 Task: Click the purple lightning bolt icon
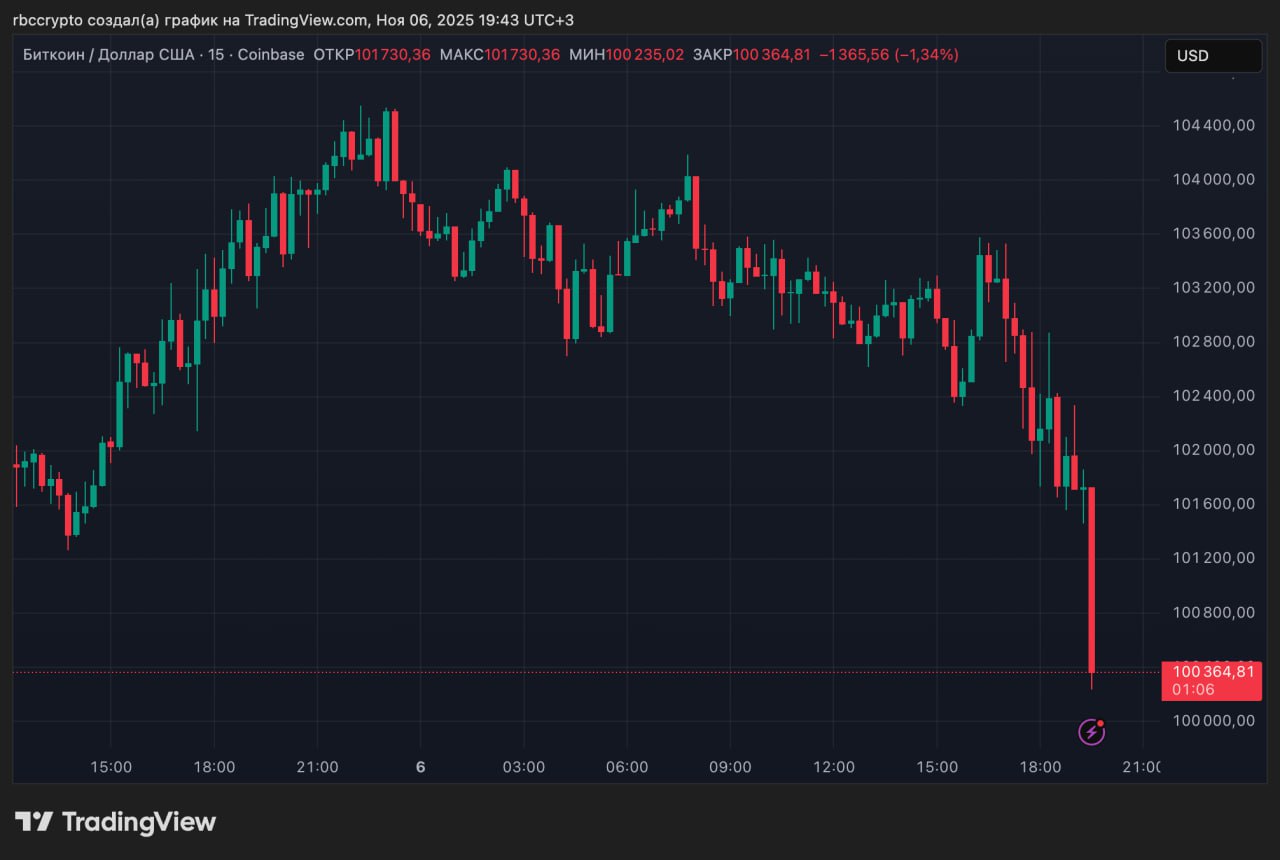[1091, 732]
